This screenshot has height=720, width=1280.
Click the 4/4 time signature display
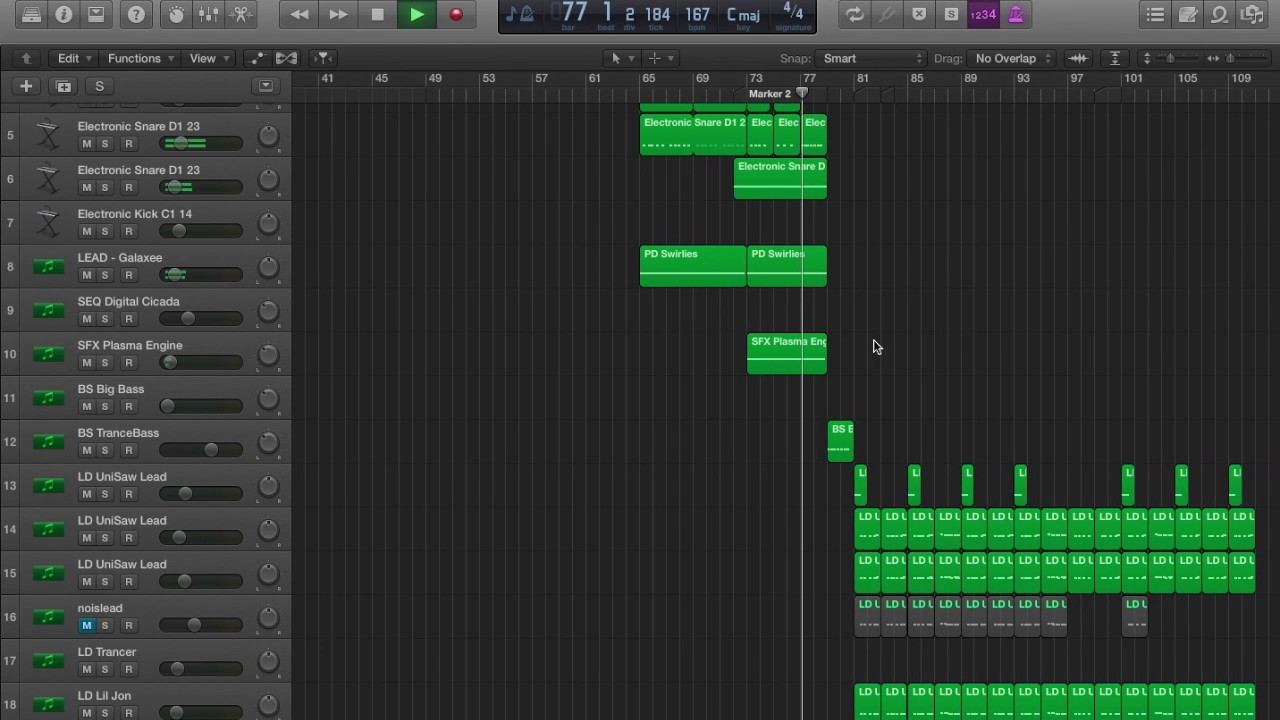793,14
